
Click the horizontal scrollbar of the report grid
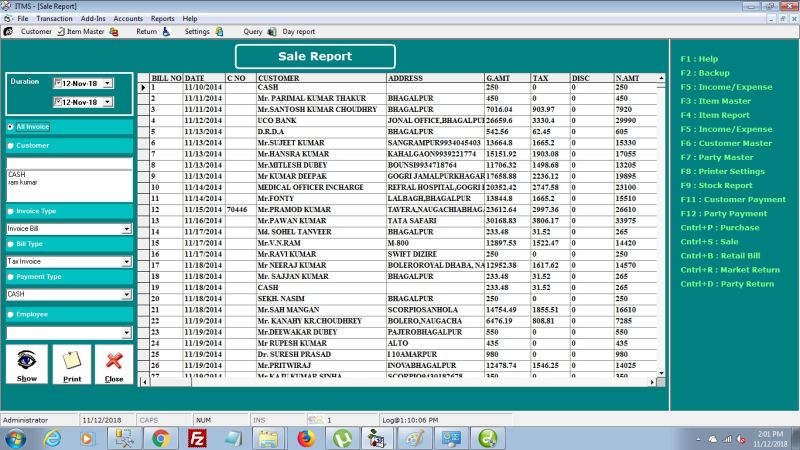click(x=398, y=382)
